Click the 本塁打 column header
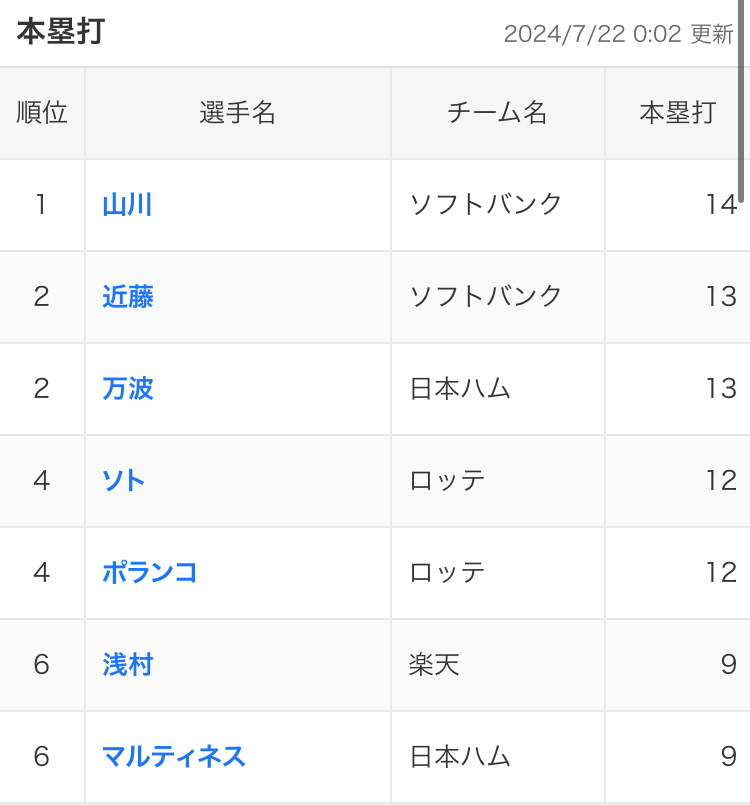 [677, 113]
